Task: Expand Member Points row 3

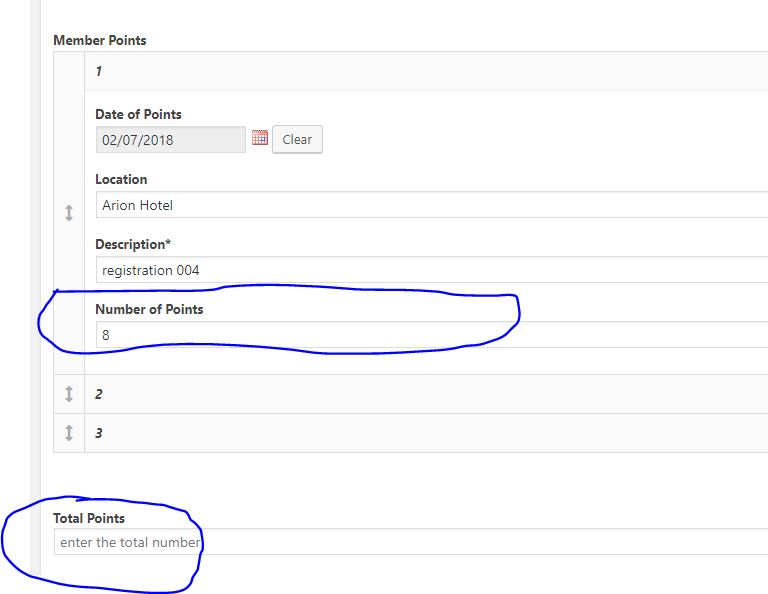Action: (426, 433)
